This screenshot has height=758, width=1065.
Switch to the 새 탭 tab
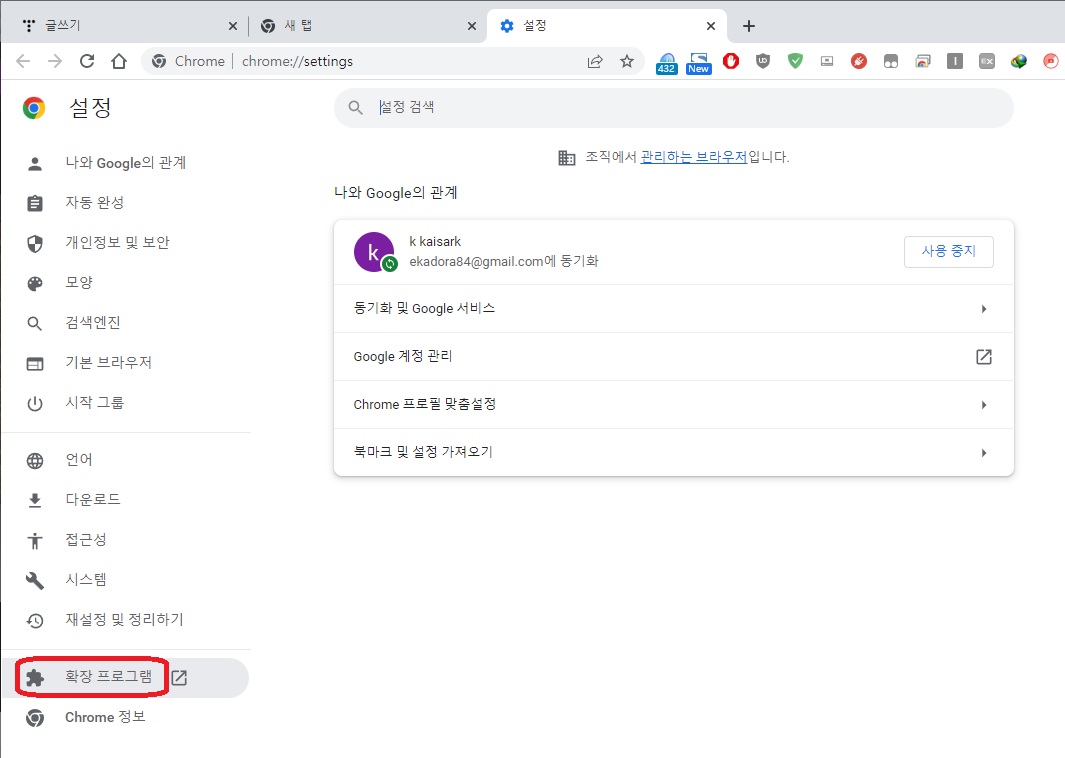[x=367, y=26]
